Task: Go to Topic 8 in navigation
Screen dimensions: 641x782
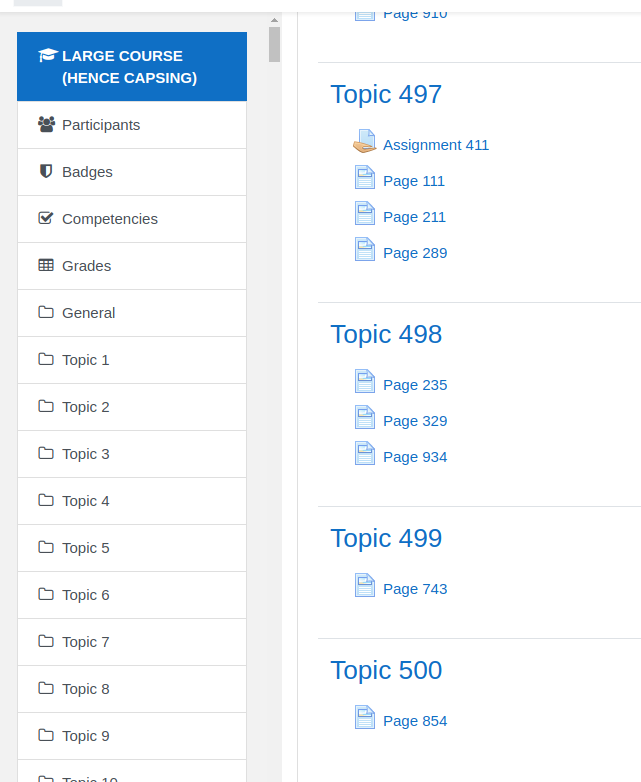Action: tap(132, 689)
